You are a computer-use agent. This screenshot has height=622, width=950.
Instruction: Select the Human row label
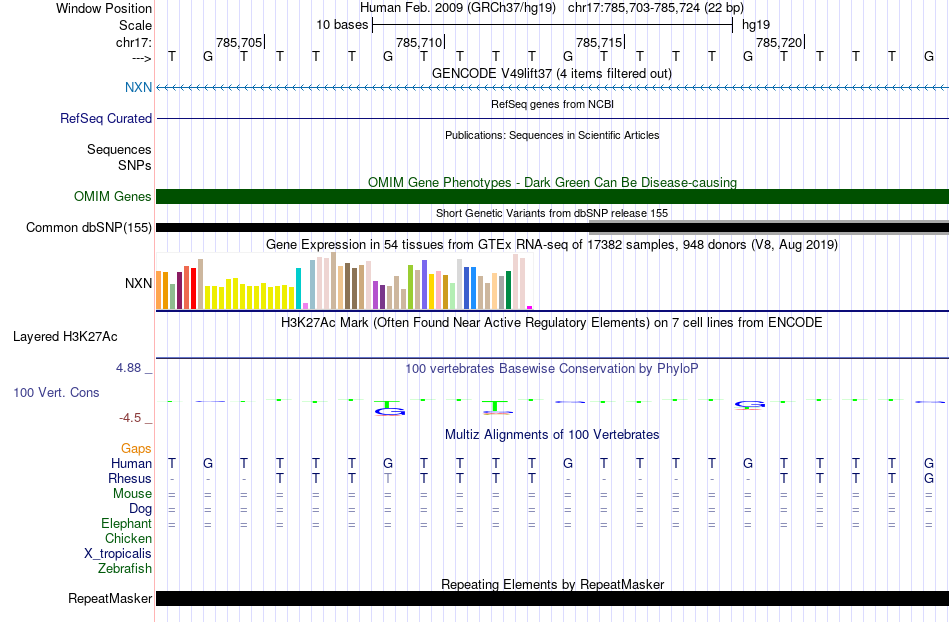[x=131, y=463]
